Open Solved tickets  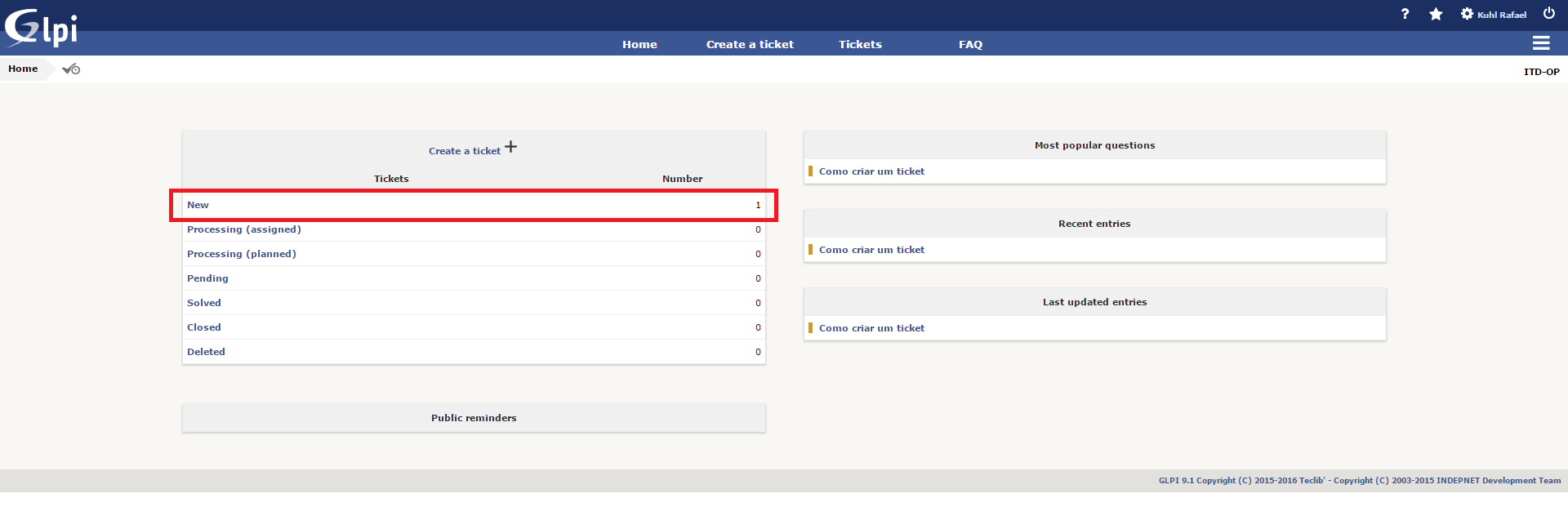click(204, 303)
